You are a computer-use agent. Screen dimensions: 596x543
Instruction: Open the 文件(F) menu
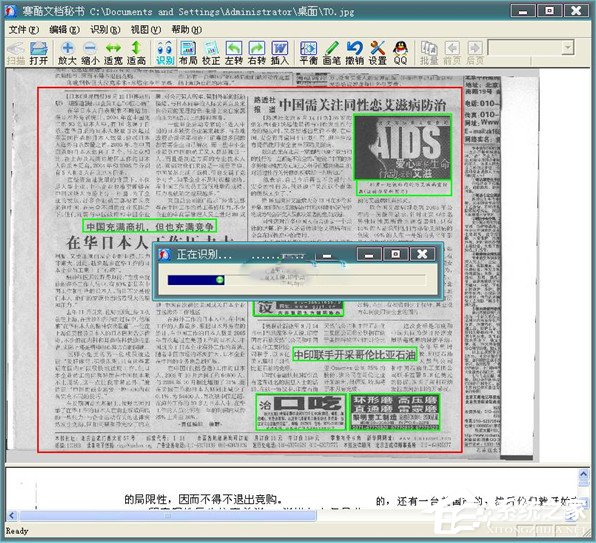24,30
